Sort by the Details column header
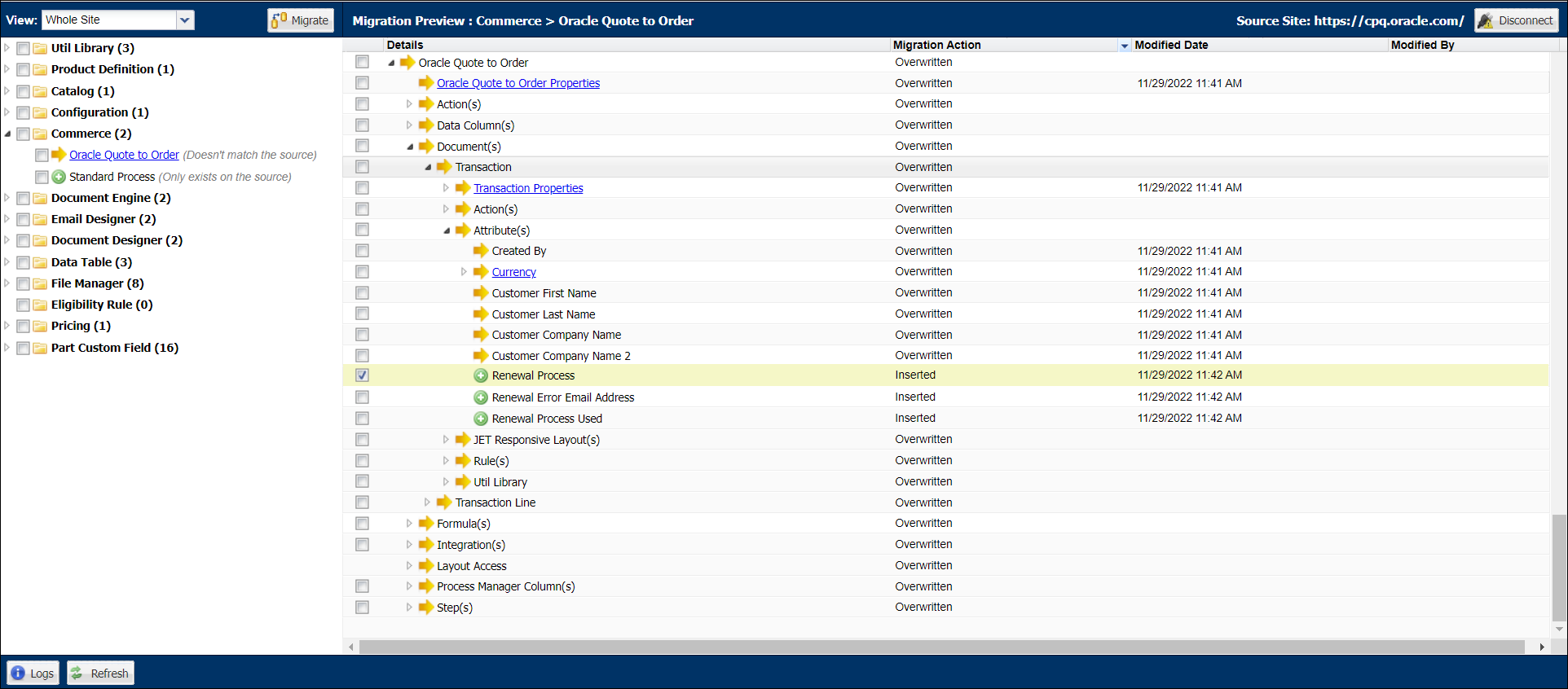Viewport: 1568px width, 689px height. coord(636,45)
